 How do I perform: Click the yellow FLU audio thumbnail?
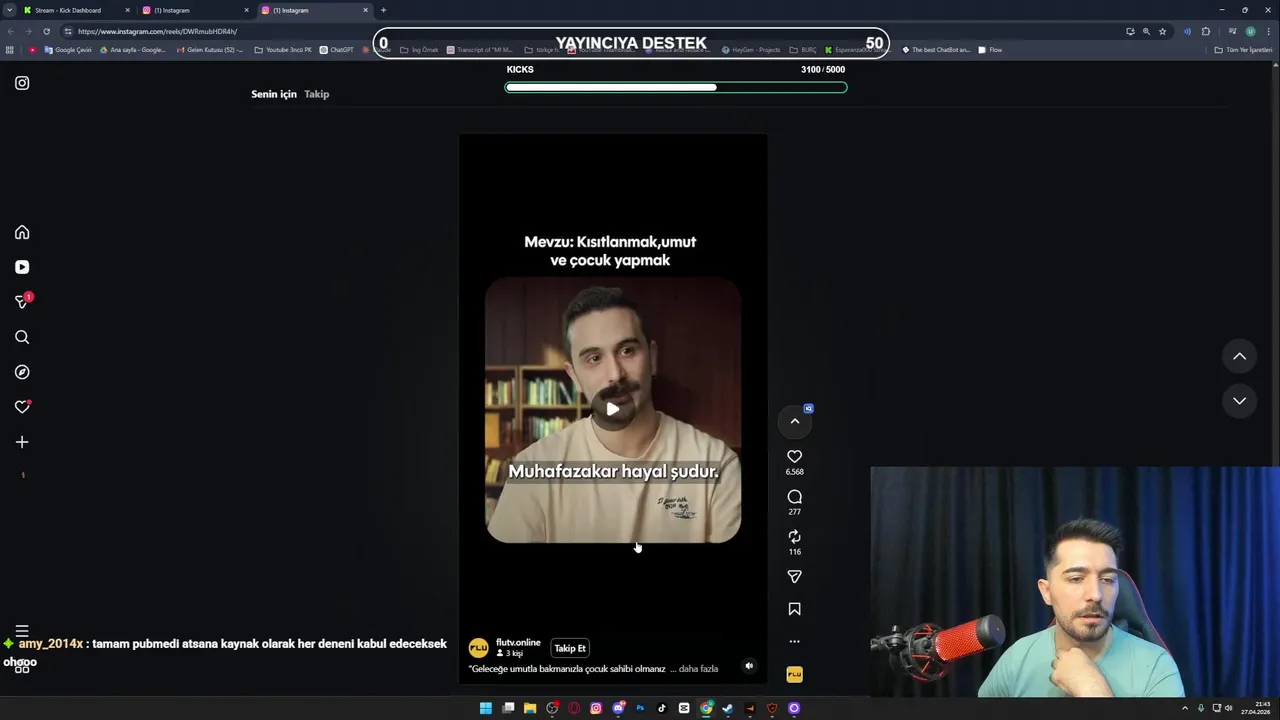[794, 675]
